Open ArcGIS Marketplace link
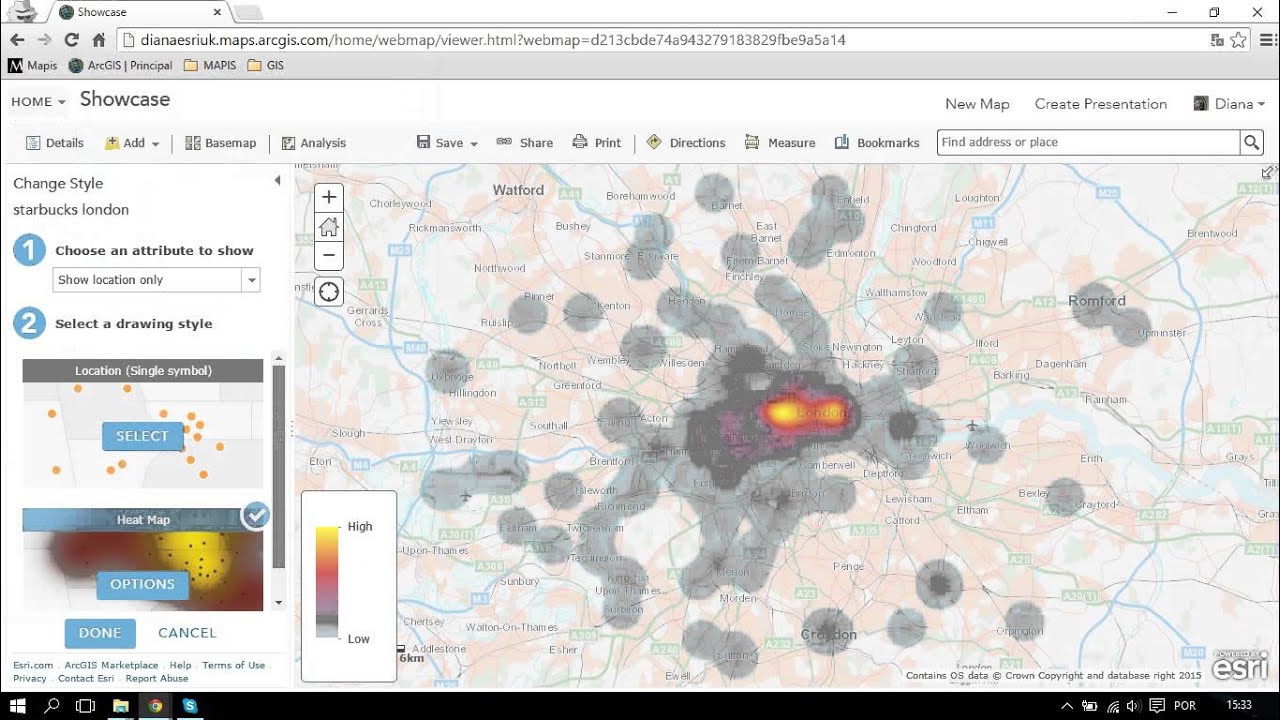This screenshot has height=720, width=1280. pos(111,665)
